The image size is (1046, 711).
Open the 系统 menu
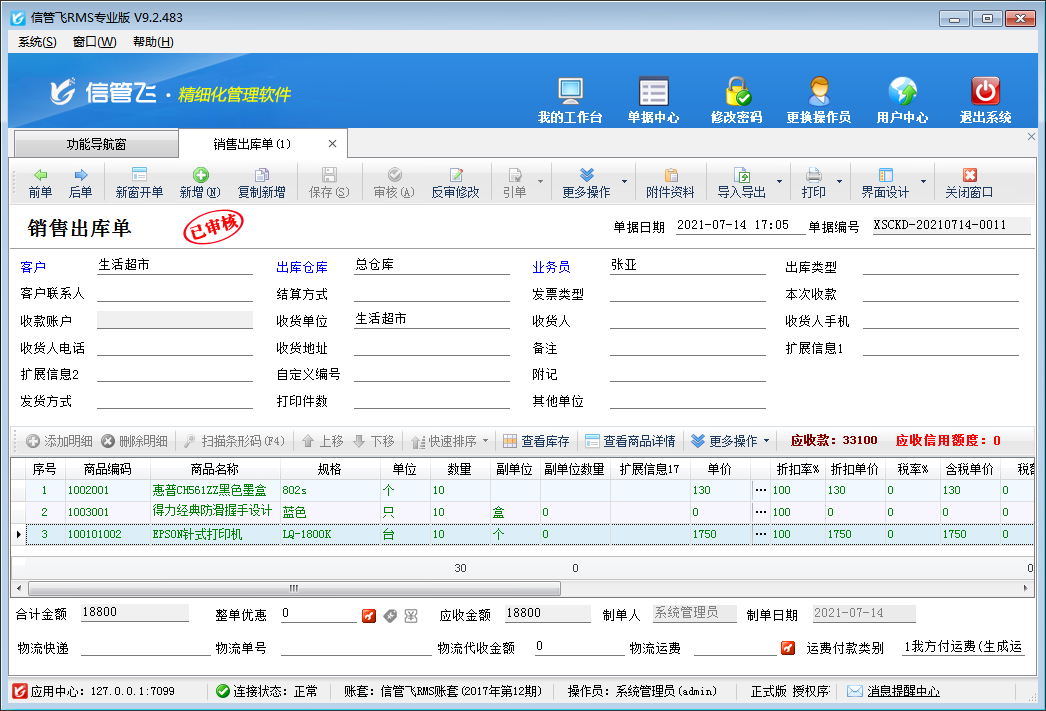(38, 42)
